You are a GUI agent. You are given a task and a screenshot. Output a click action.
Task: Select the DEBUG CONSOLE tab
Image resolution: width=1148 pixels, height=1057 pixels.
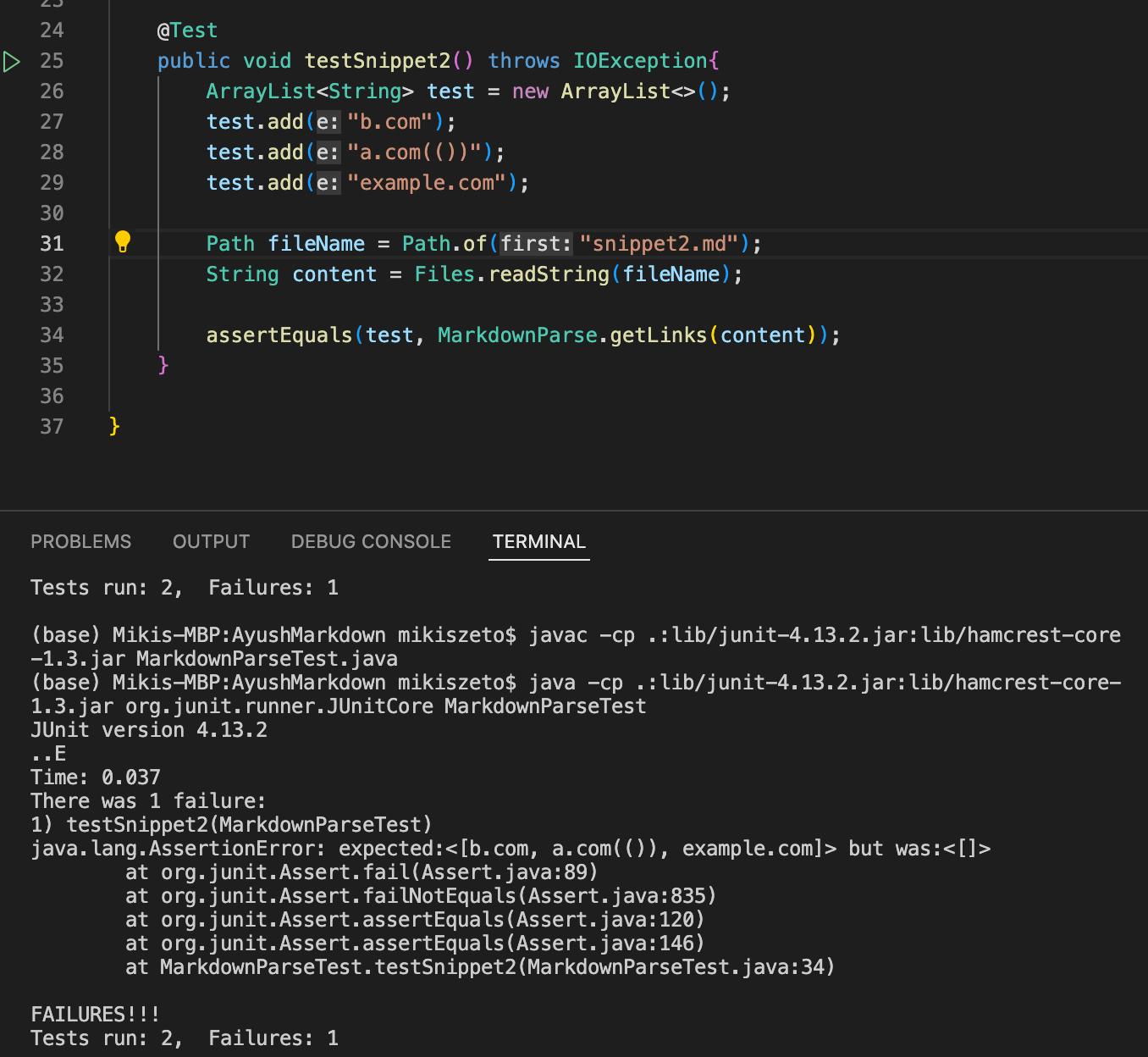[x=371, y=541]
